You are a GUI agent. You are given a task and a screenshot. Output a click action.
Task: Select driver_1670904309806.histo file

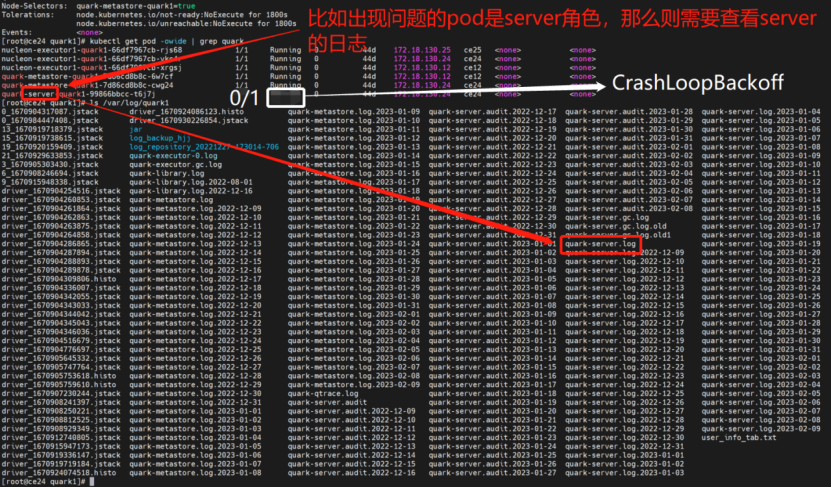[x=58, y=279]
